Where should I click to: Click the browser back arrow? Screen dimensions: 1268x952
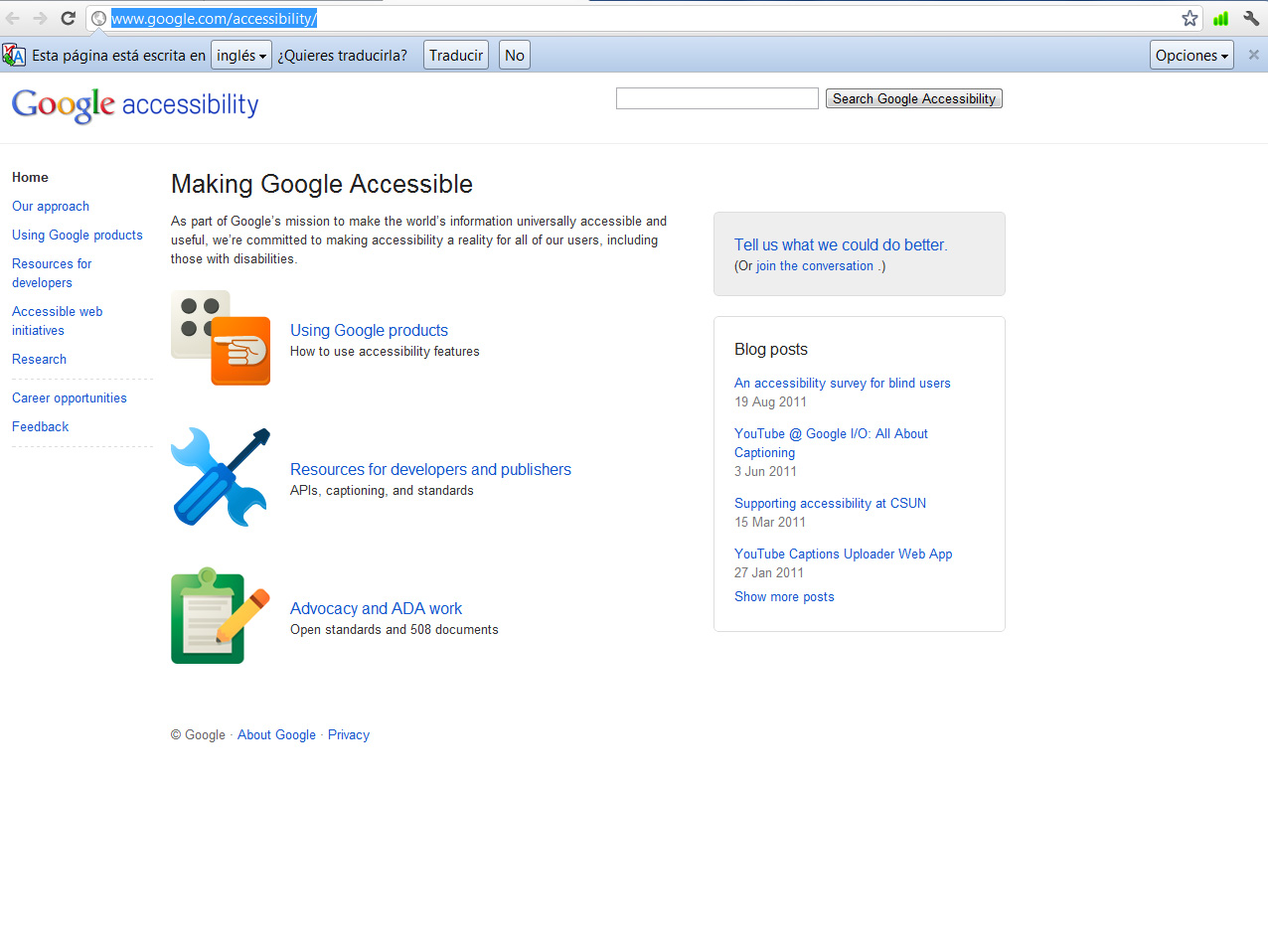point(13,18)
